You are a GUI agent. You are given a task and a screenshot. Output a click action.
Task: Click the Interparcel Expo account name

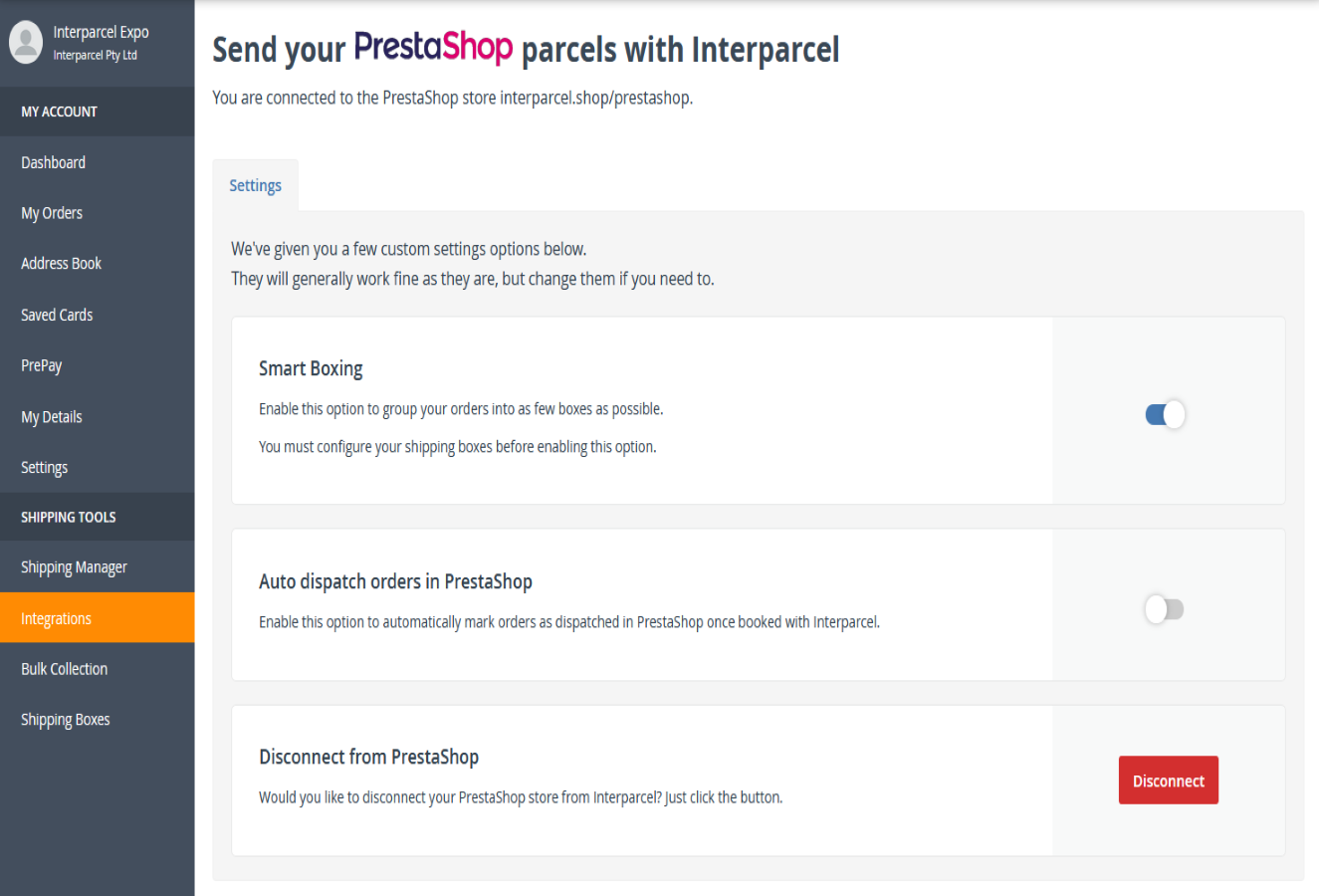pyautogui.click(x=101, y=32)
